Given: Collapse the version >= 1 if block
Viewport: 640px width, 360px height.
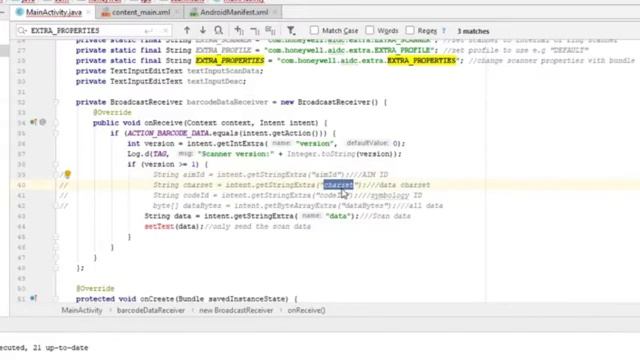Looking at the screenshot, I should 56,164.
